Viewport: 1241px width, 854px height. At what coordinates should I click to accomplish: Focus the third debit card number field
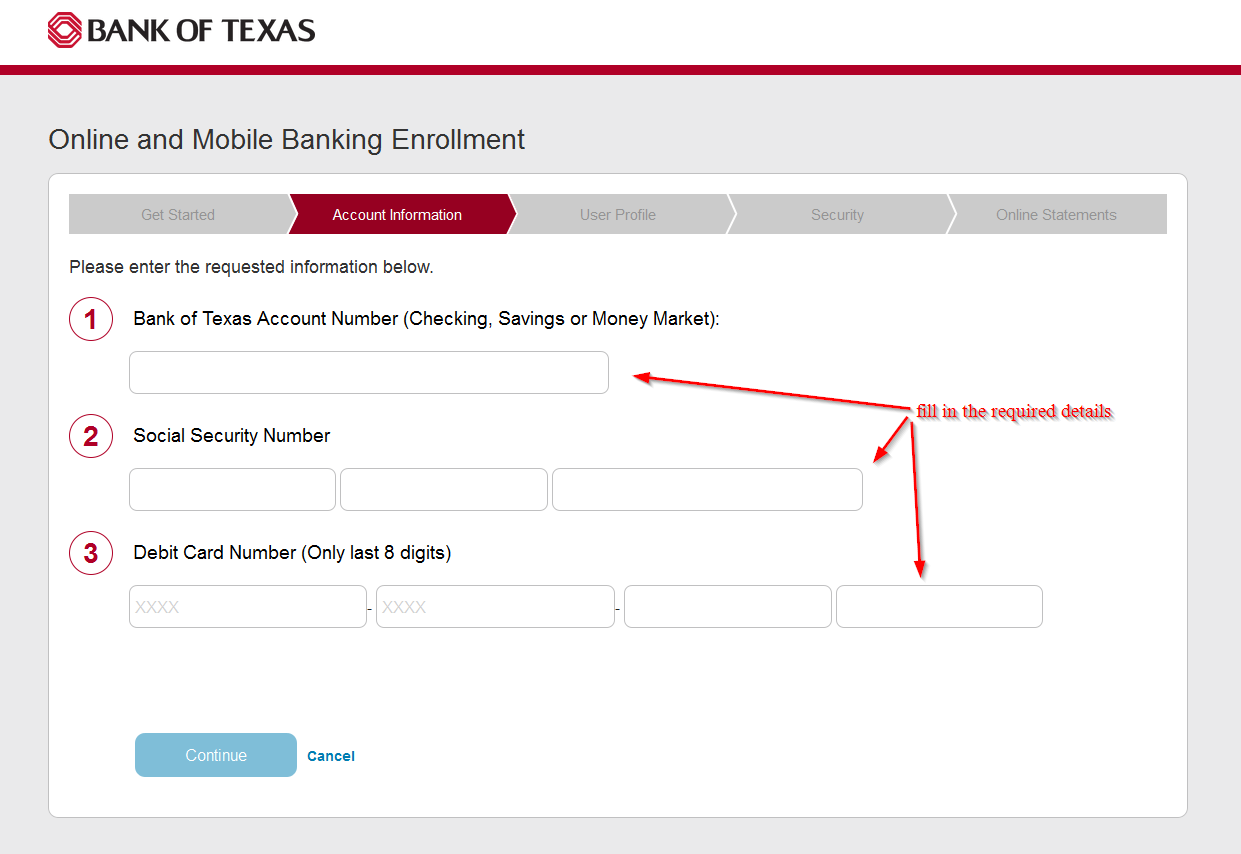point(728,606)
